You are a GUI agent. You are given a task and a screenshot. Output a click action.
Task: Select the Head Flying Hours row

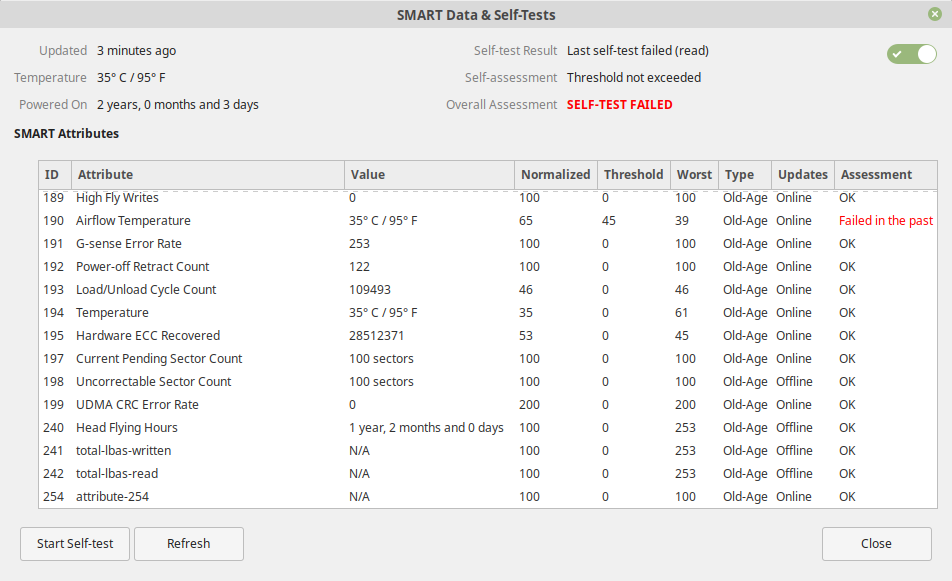[488, 427]
